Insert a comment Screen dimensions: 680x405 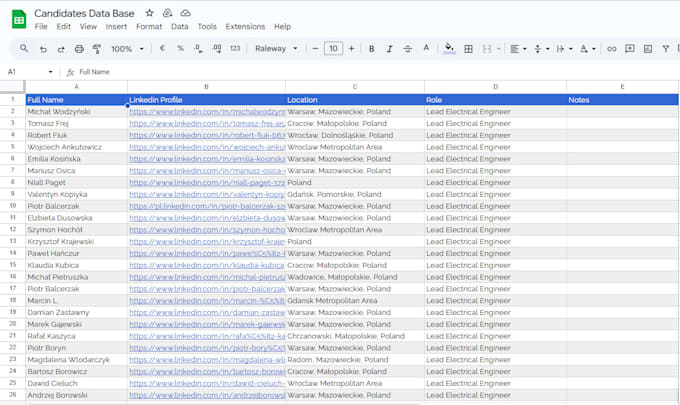click(x=630, y=49)
